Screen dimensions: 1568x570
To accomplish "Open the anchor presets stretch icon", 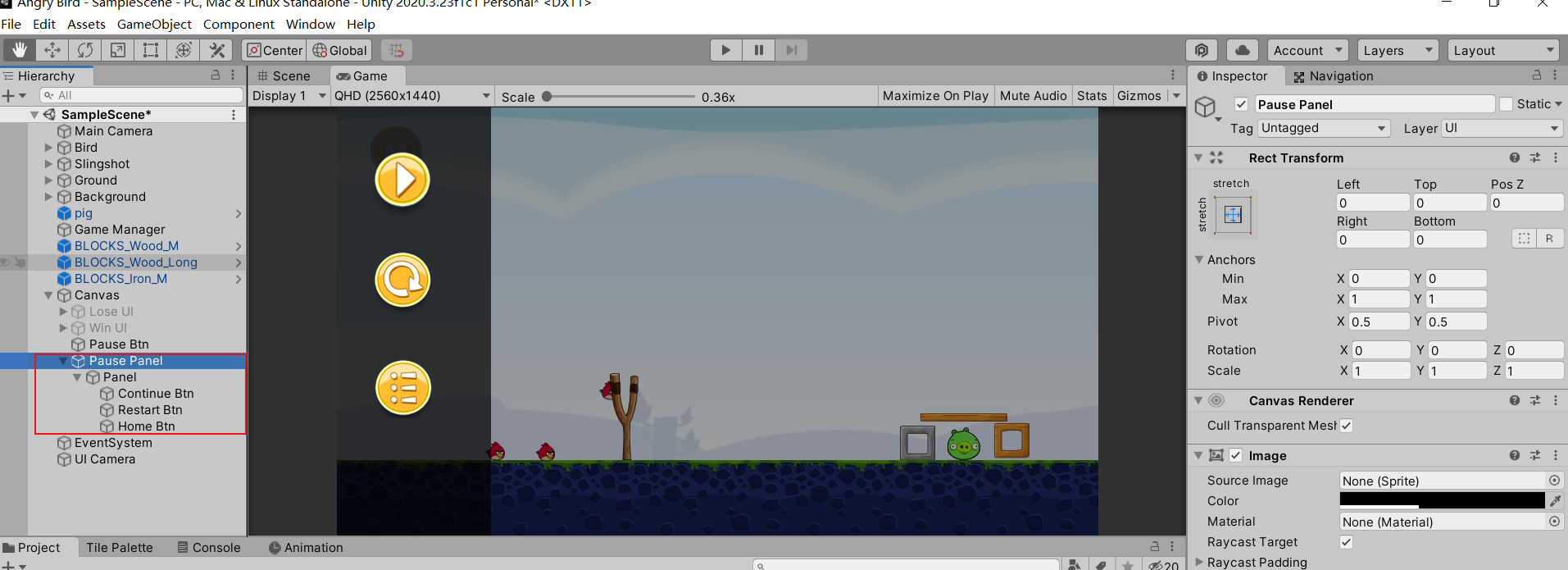I will click(x=1233, y=215).
